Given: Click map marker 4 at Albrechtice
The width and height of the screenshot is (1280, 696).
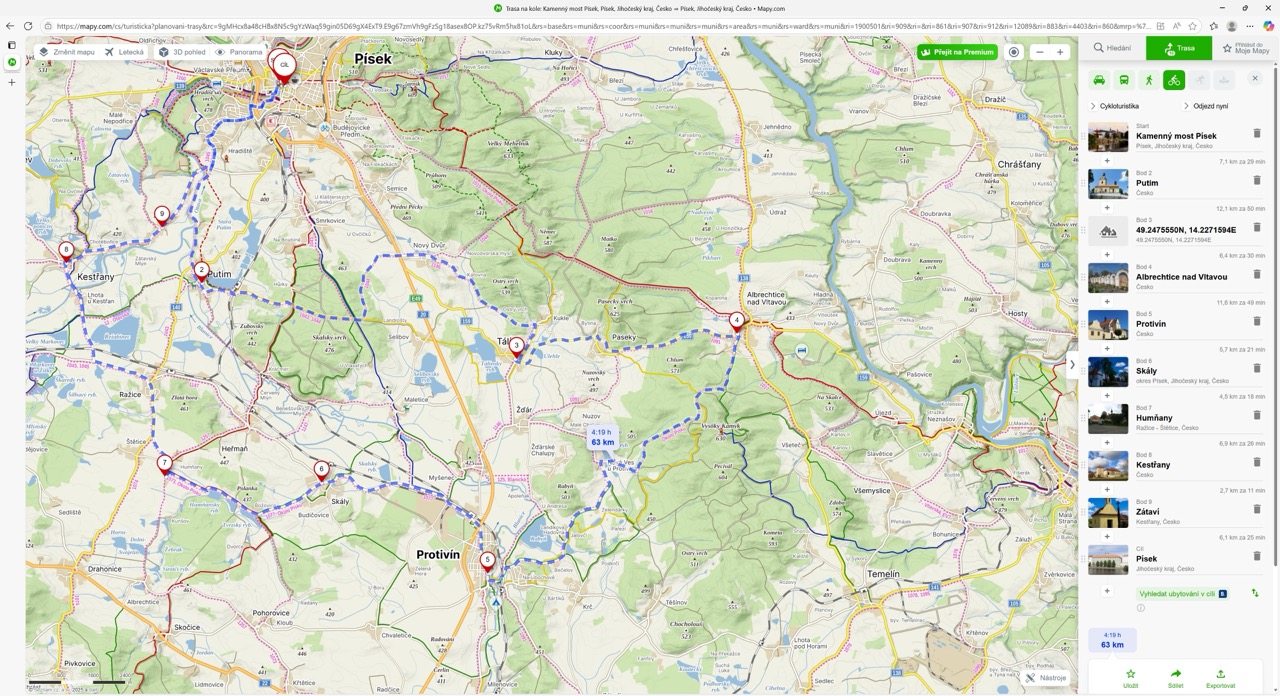Looking at the screenshot, I should coord(737,322).
